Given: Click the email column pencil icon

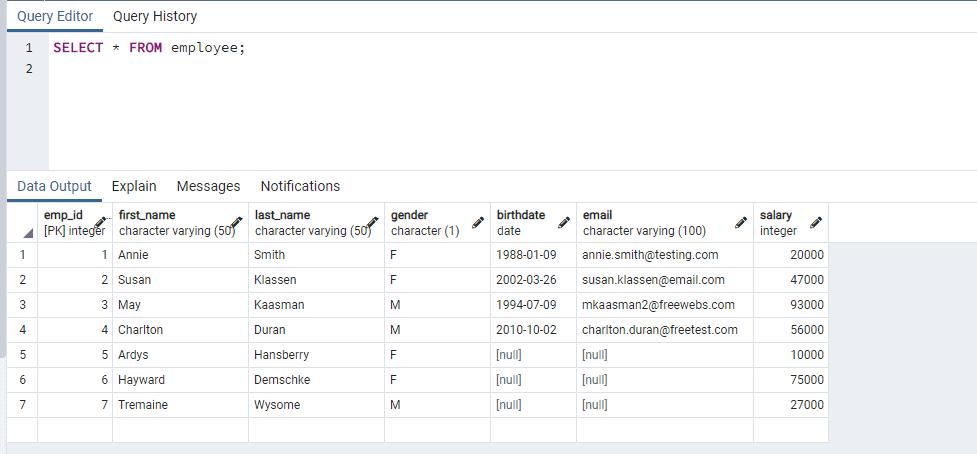Looking at the screenshot, I should click(741, 222).
